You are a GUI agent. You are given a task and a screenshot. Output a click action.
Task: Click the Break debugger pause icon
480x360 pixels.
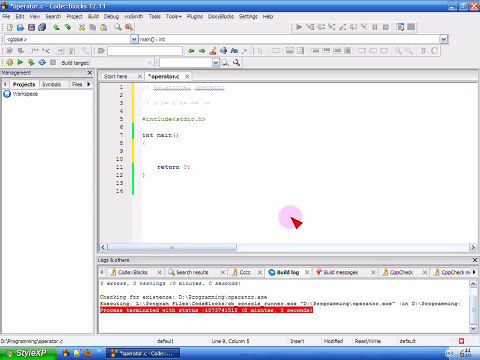click(x=375, y=27)
